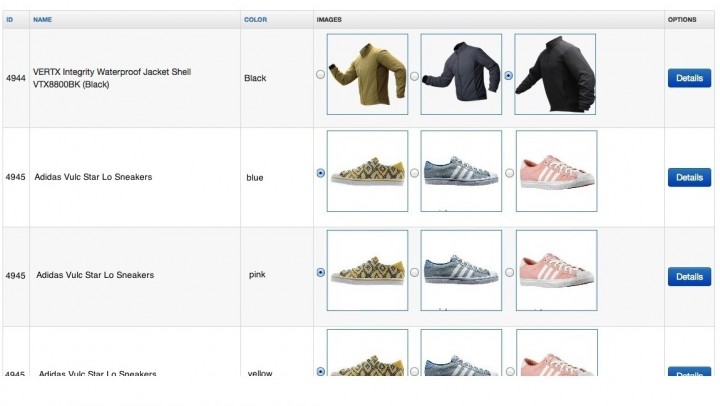Click the 'pink' color cell
The width and height of the screenshot is (720, 406).
pyautogui.click(x=257, y=275)
